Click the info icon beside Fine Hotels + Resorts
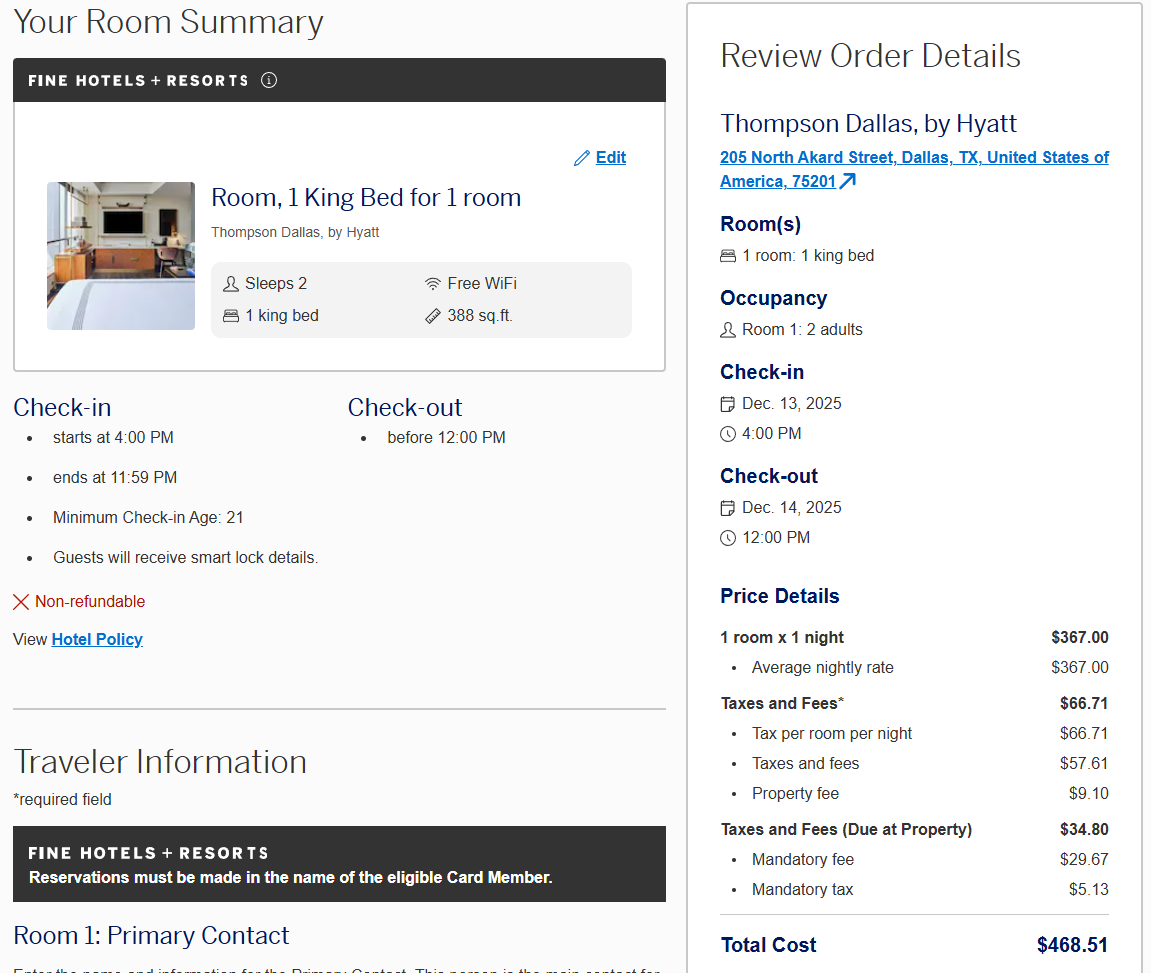Image resolution: width=1151 pixels, height=973 pixels. click(x=269, y=81)
